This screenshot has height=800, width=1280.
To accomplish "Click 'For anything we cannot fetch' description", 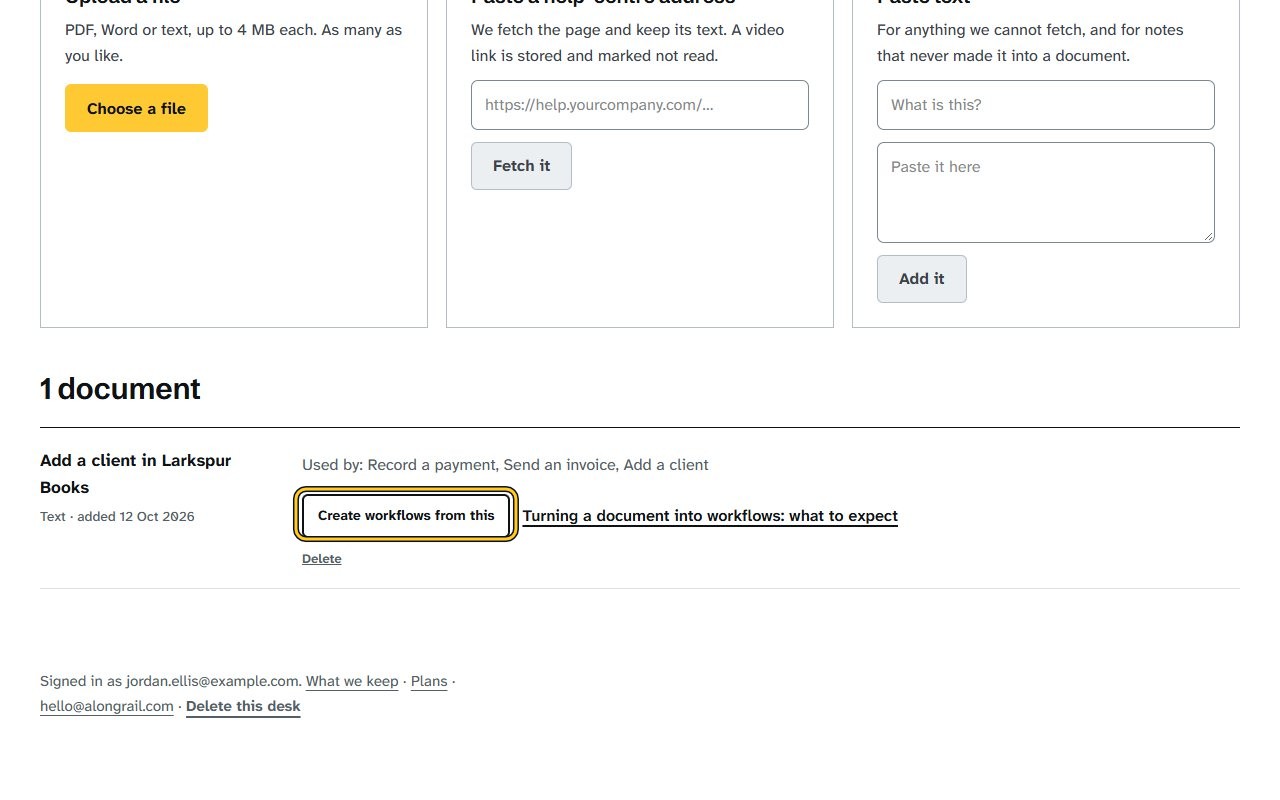I will coord(1030,43).
